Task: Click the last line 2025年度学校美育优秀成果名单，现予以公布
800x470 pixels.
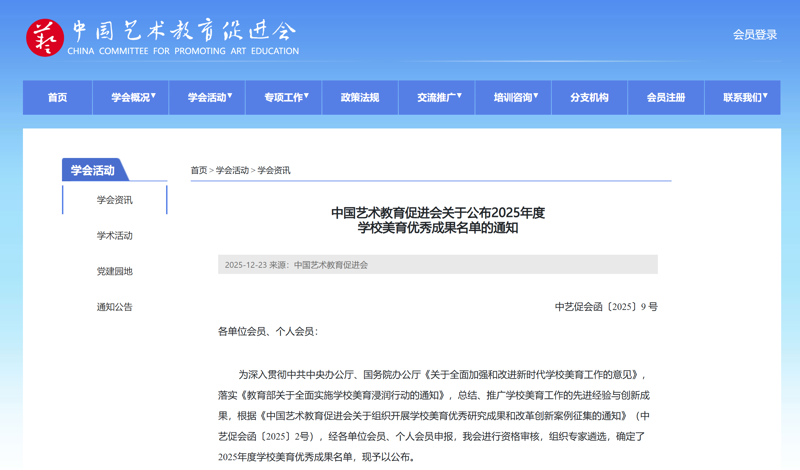Action: [x=316, y=457]
